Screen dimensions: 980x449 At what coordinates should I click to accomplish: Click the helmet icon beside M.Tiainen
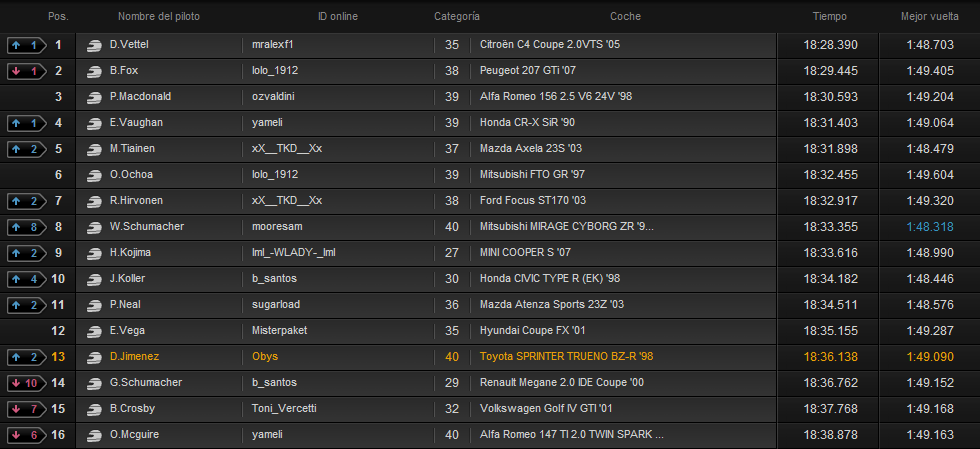coord(94,149)
